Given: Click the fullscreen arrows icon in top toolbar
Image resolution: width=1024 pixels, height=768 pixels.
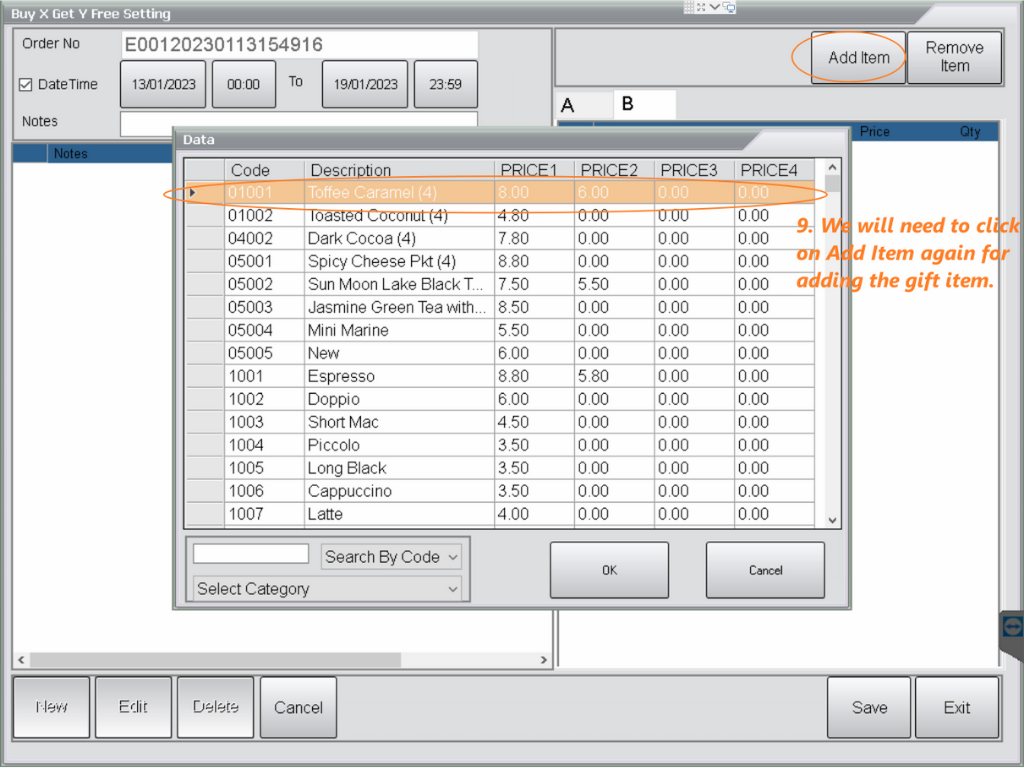Looking at the screenshot, I should pos(701,7).
